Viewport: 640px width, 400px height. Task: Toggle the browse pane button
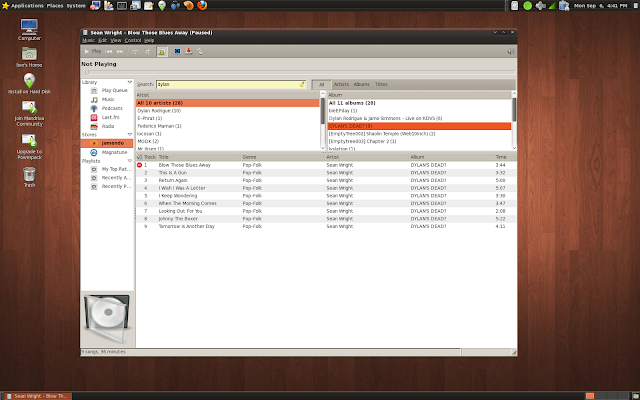(162, 51)
